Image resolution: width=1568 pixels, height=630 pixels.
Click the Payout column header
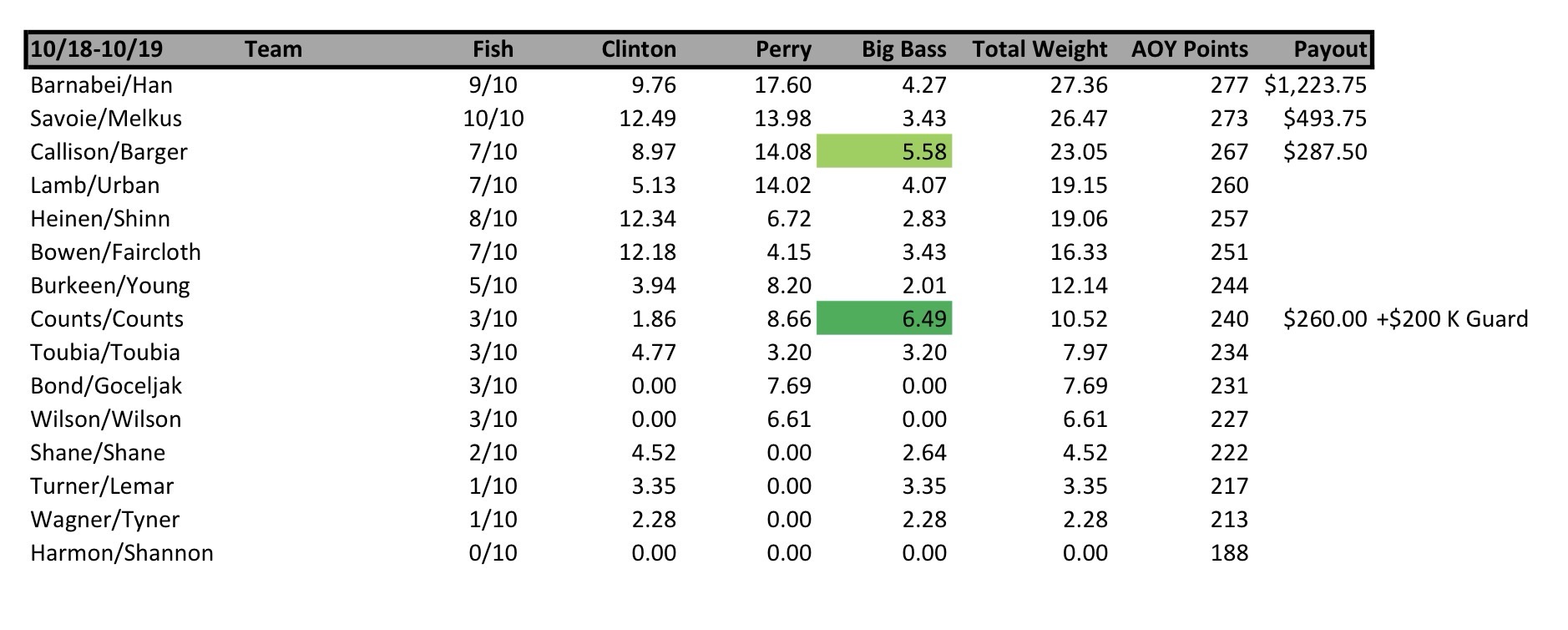pos(1329,49)
